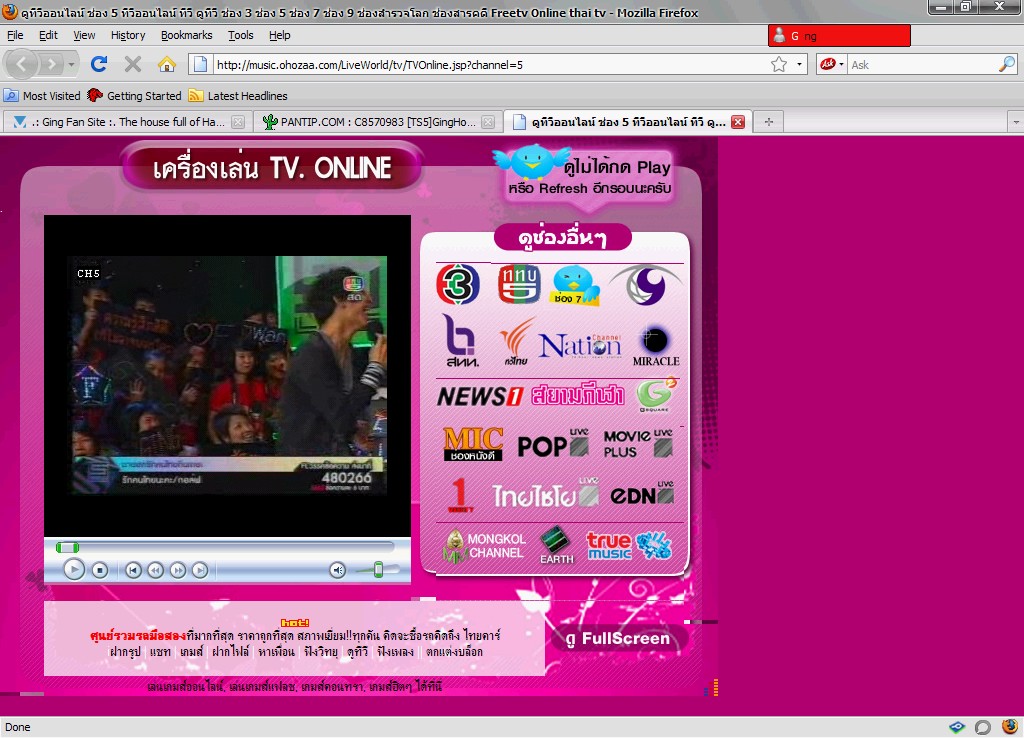Click the Firefox icon in status bar
This screenshot has width=1024, height=738.
(x=1010, y=727)
